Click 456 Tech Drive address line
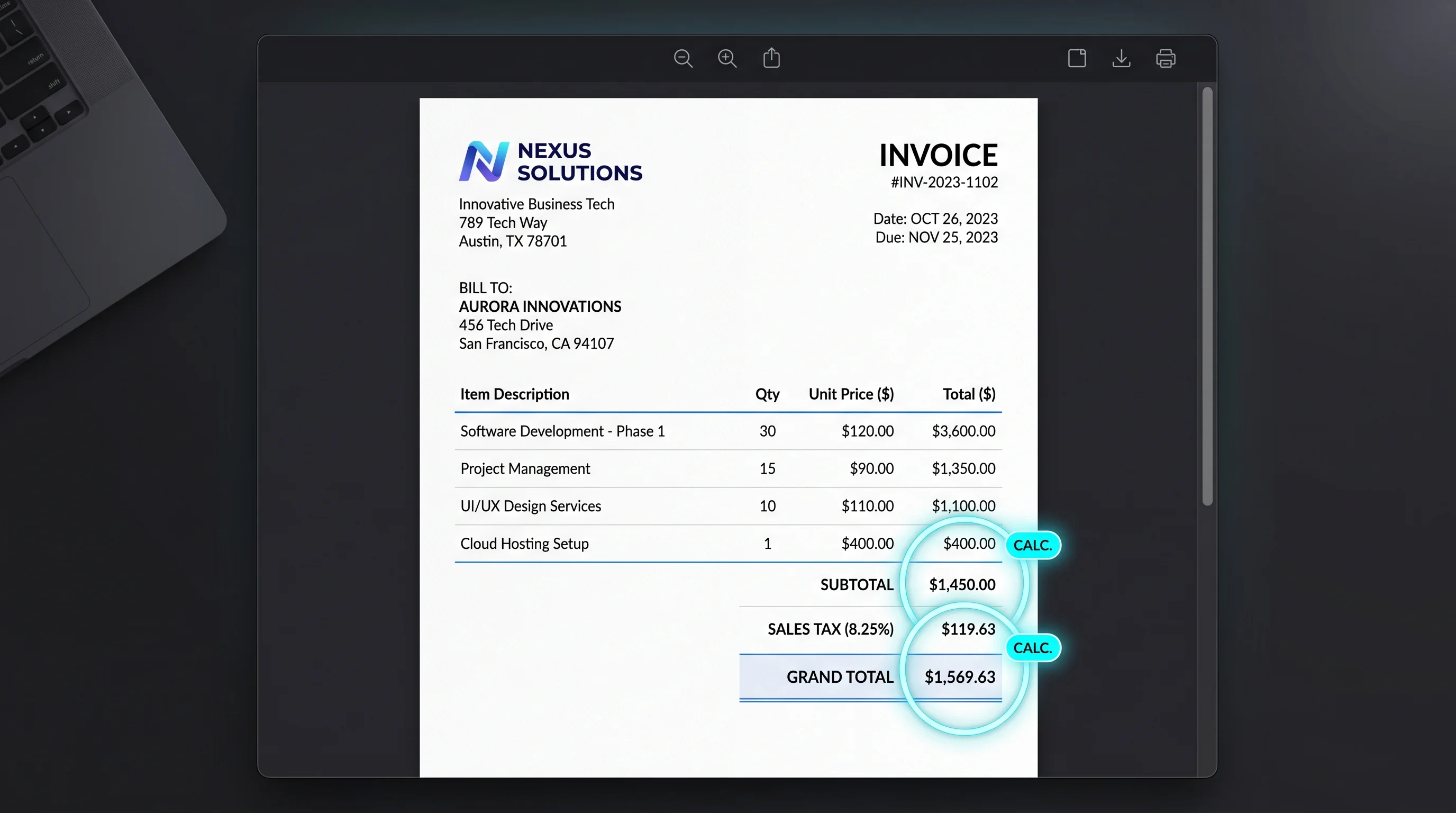The image size is (1456, 813). point(506,325)
